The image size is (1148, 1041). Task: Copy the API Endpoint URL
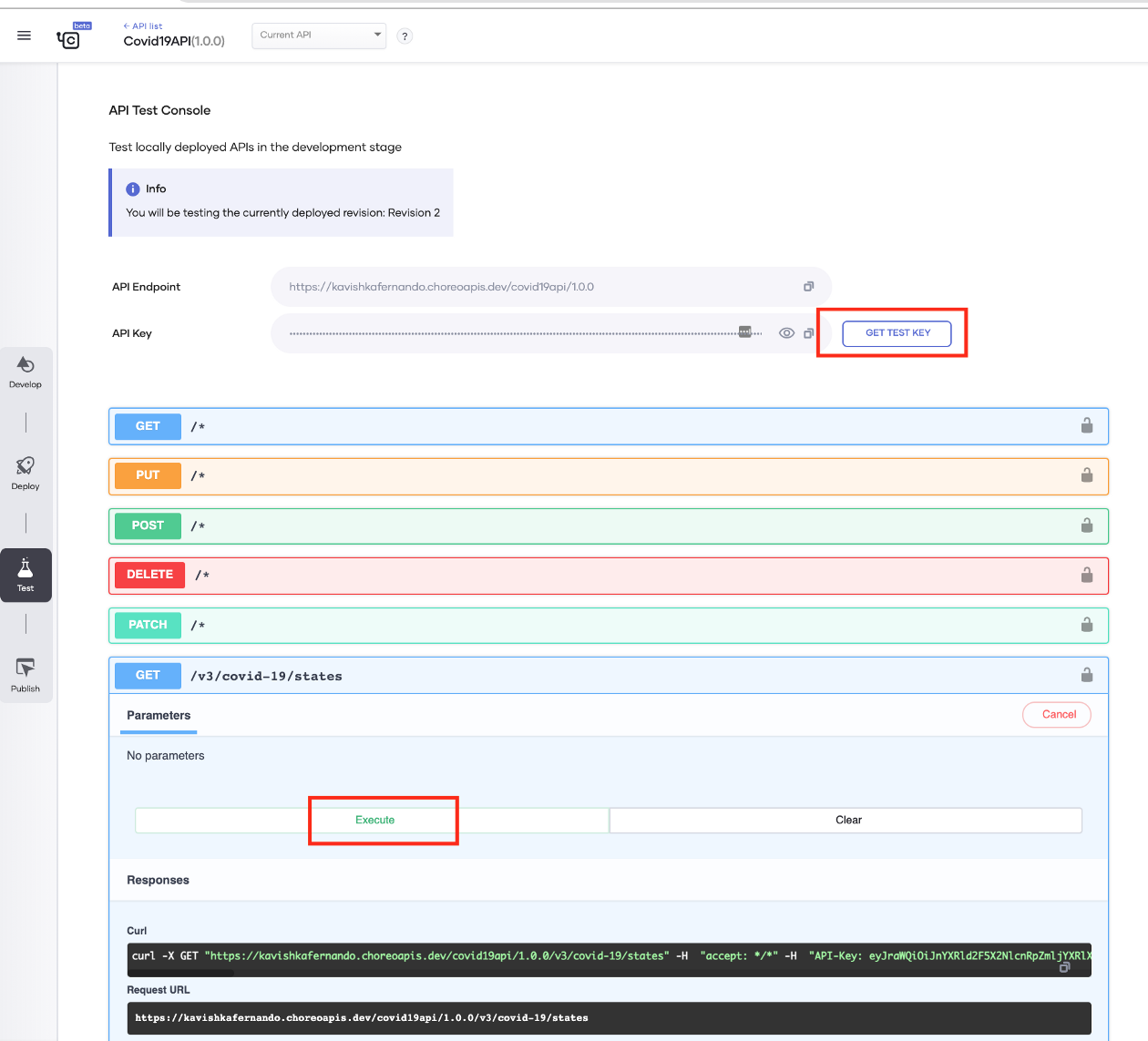(x=808, y=287)
